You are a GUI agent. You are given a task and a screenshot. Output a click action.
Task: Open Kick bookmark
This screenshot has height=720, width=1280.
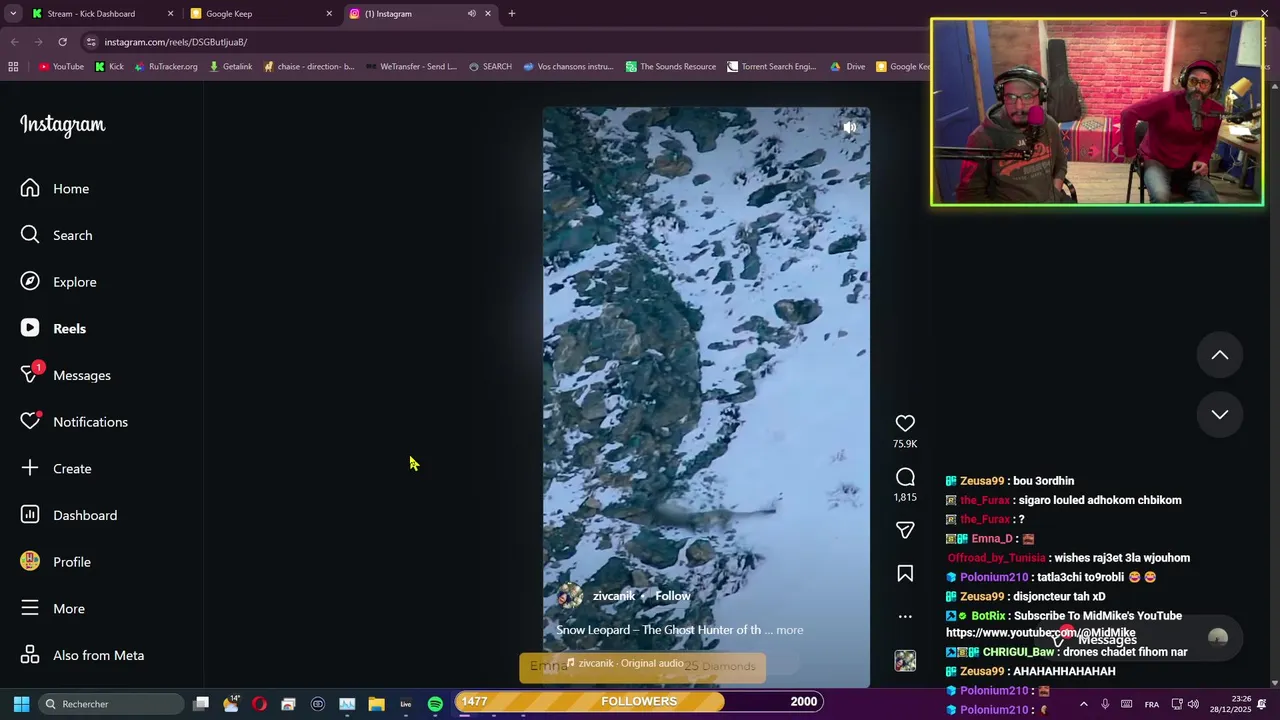(x=109, y=67)
